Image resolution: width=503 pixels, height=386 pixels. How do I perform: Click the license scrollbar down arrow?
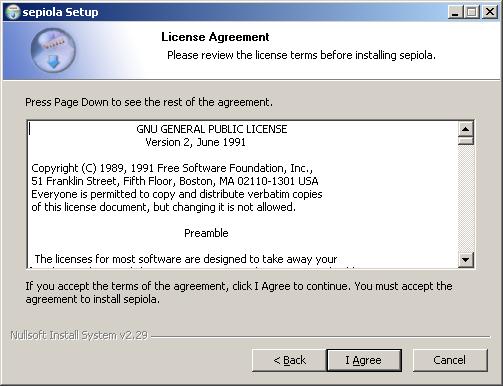coord(466,259)
